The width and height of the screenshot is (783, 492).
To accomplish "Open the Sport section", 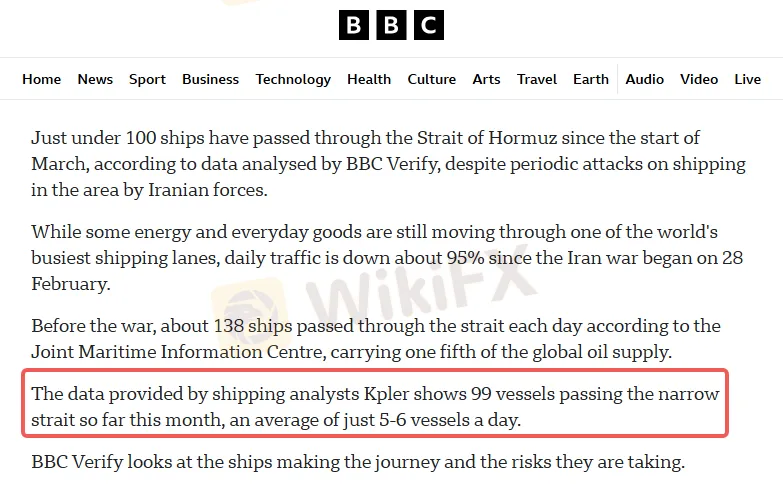I will click(x=147, y=79).
